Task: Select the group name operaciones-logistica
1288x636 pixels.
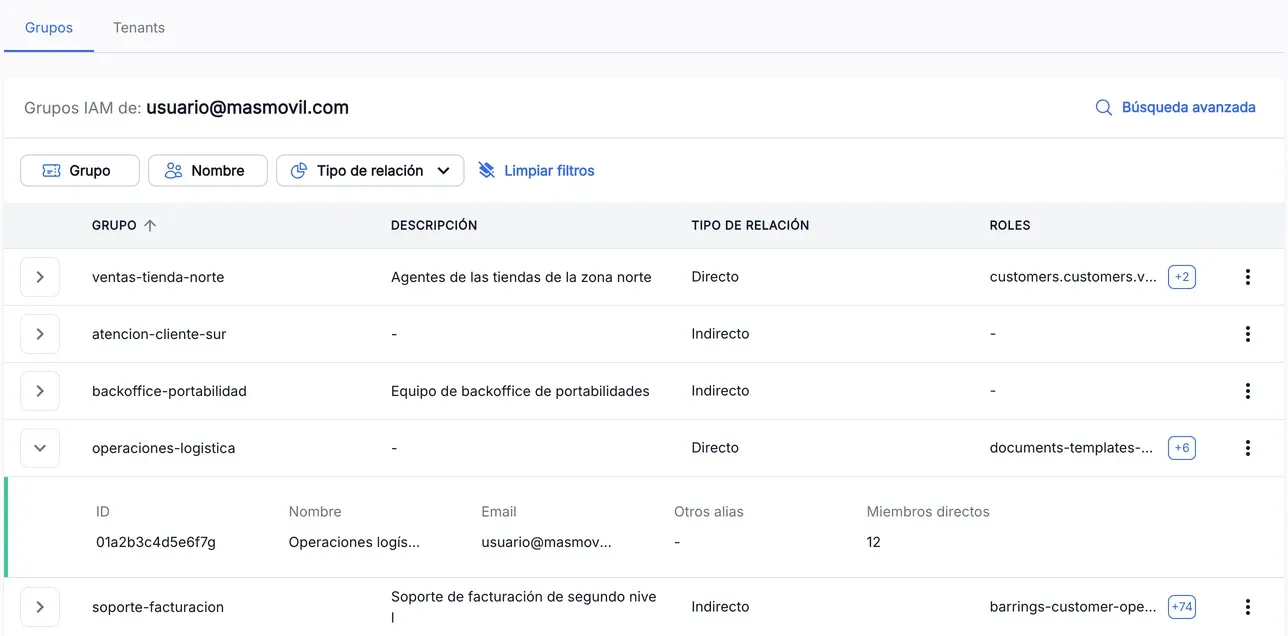Action: pyautogui.click(x=164, y=448)
